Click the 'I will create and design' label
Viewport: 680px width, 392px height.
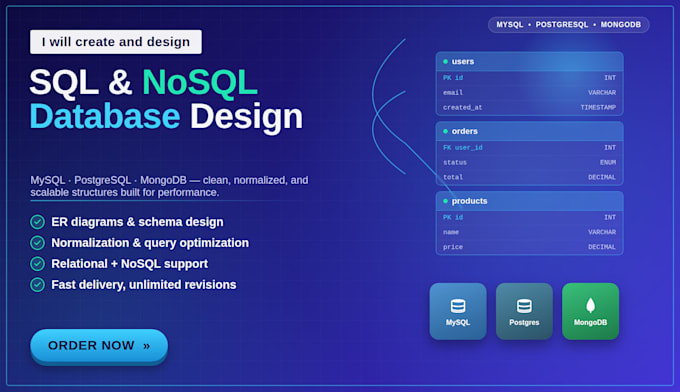pyautogui.click(x=116, y=42)
